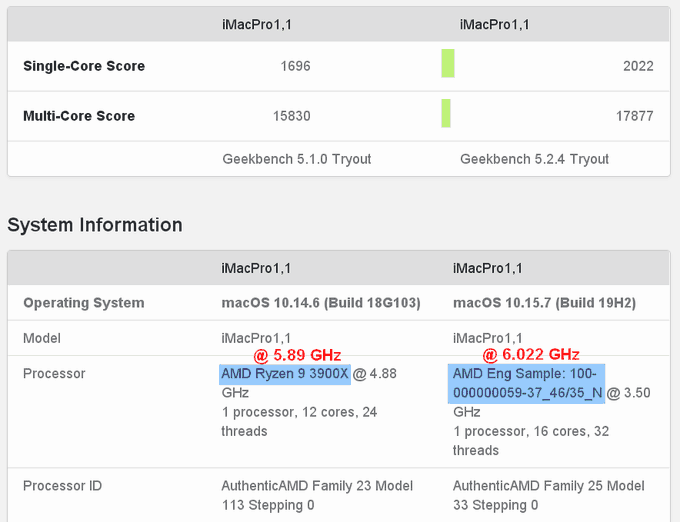
Task: Click the left Model value iMacPro1,1
Action: (256, 338)
